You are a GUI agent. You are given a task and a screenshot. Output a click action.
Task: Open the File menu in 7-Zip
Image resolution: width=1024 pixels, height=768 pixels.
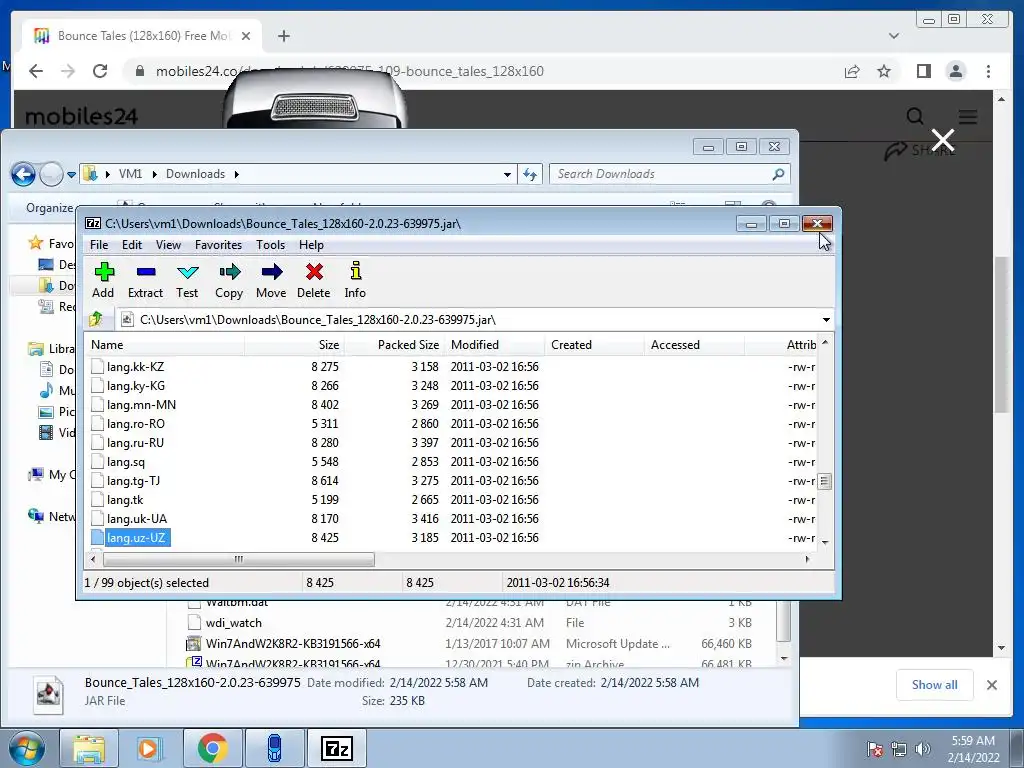coord(99,245)
